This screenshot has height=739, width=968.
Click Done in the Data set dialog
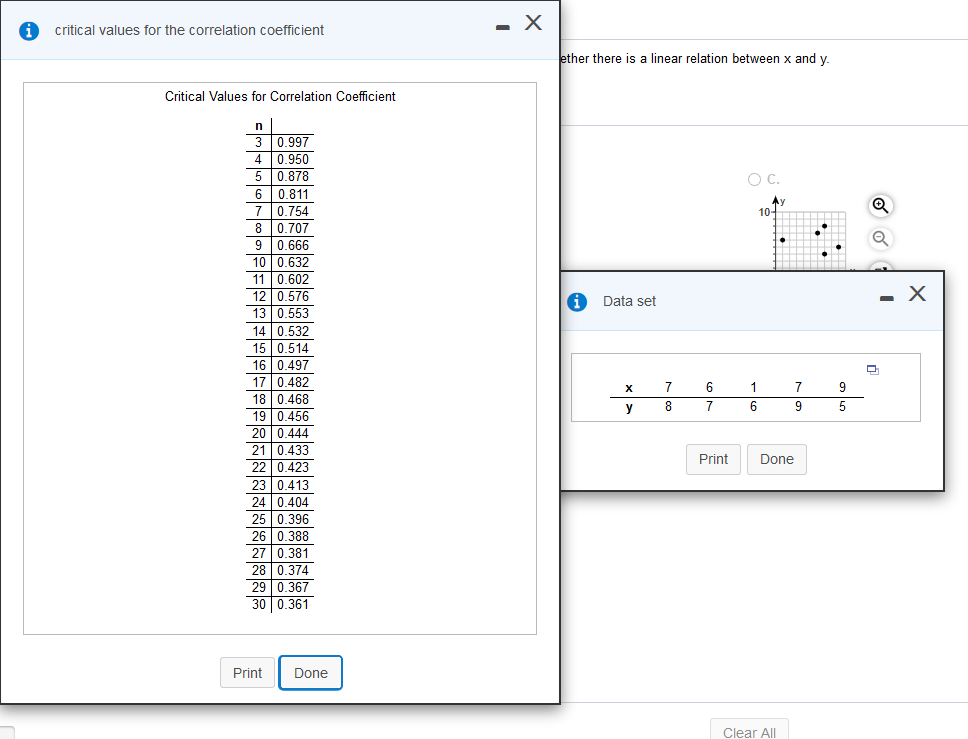tap(777, 459)
